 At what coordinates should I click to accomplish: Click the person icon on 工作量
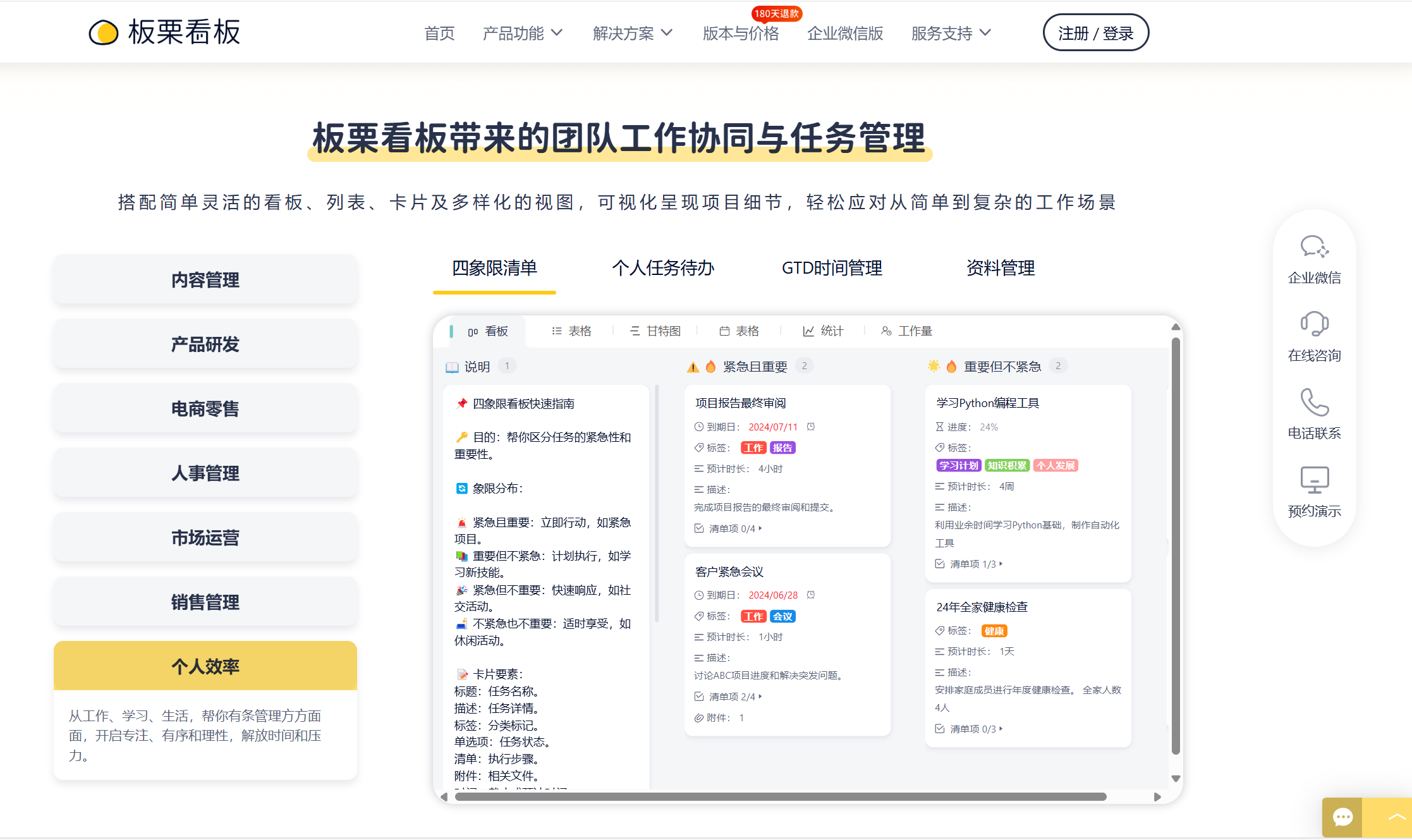click(x=886, y=331)
